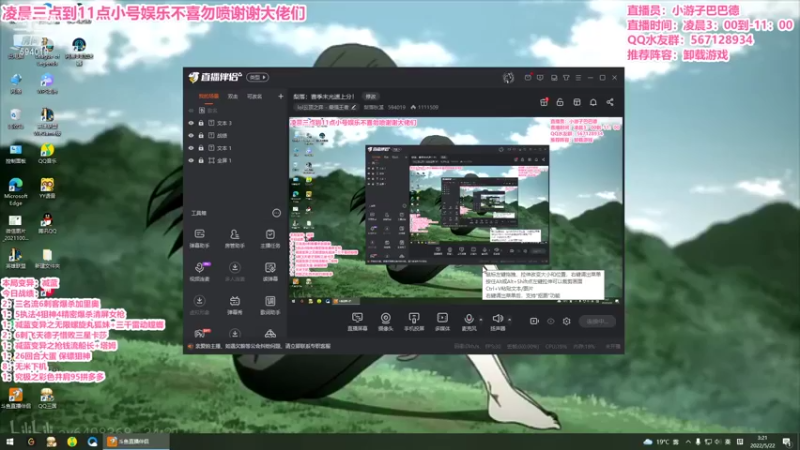Toggle lock on 文本 1 layer
This screenshot has height=450, width=800.
click(x=201, y=148)
